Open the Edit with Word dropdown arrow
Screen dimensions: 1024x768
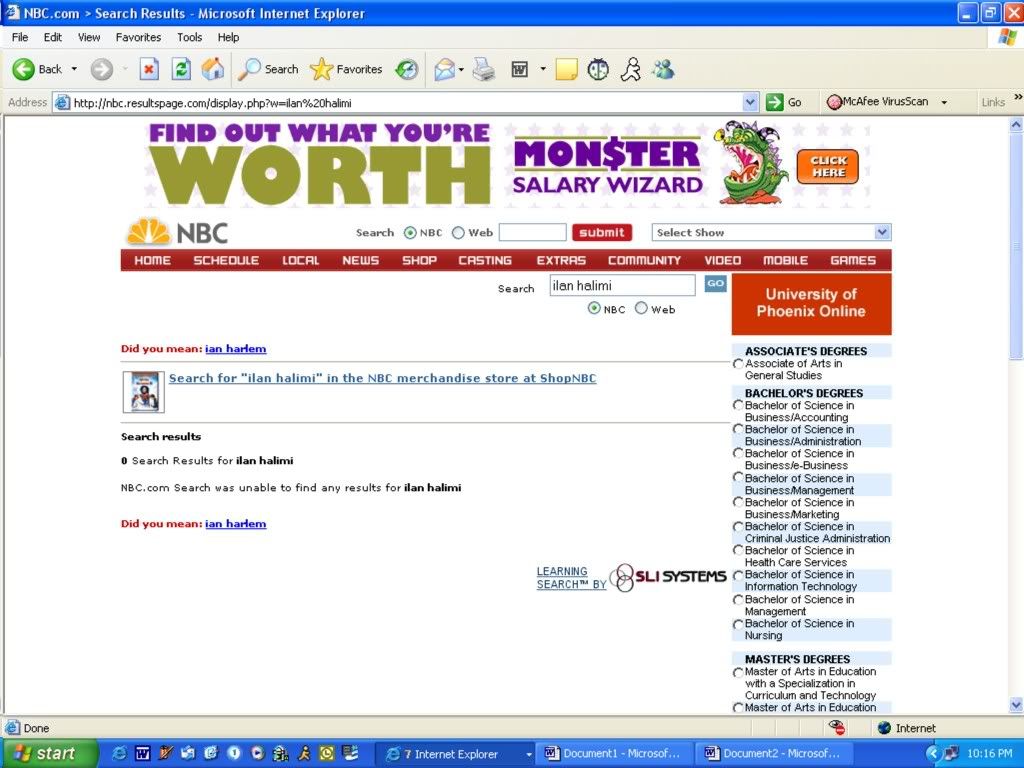point(542,69)
